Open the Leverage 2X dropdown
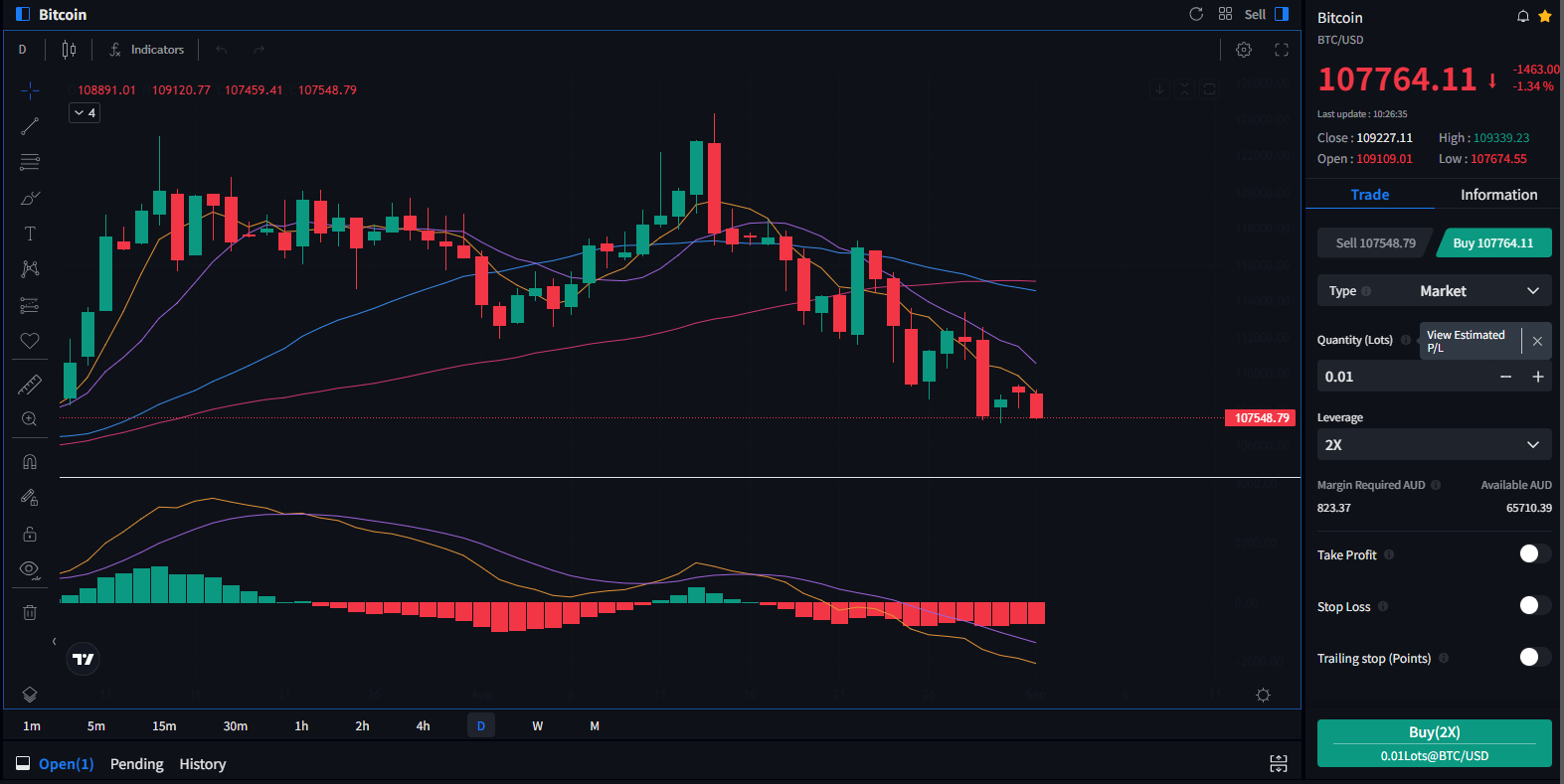 [1434, 445]
